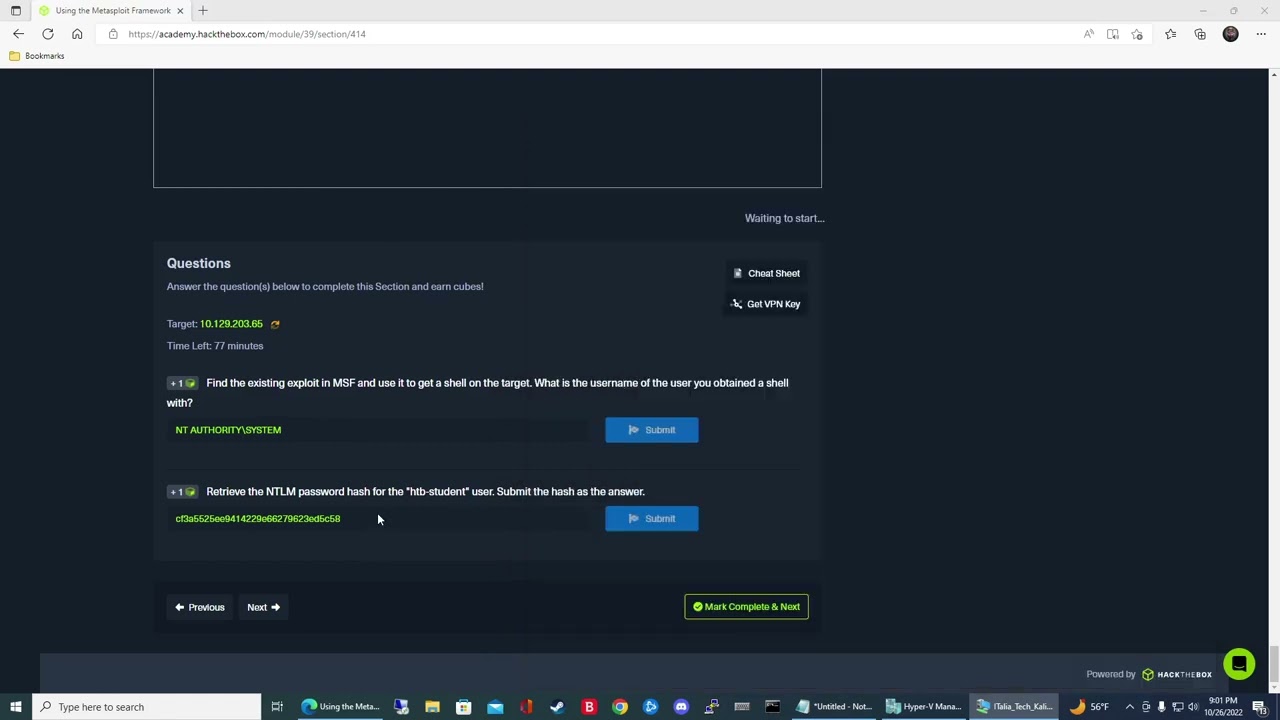The height and width of the screenshot is (720, 1280).
Task: Open the Collections icon
Action: (x=1200, y=34)
